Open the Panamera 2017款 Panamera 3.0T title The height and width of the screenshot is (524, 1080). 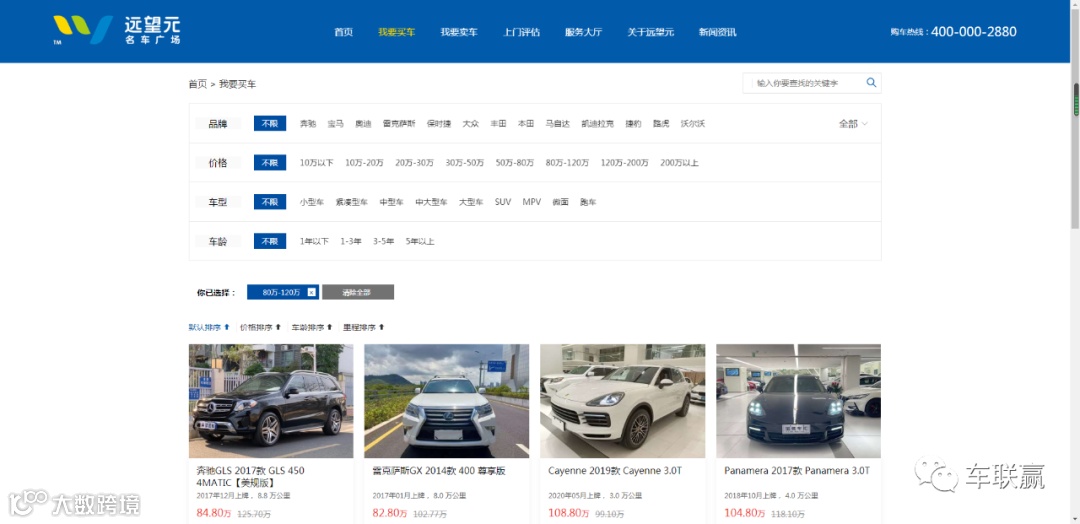[x=797, y=471]
